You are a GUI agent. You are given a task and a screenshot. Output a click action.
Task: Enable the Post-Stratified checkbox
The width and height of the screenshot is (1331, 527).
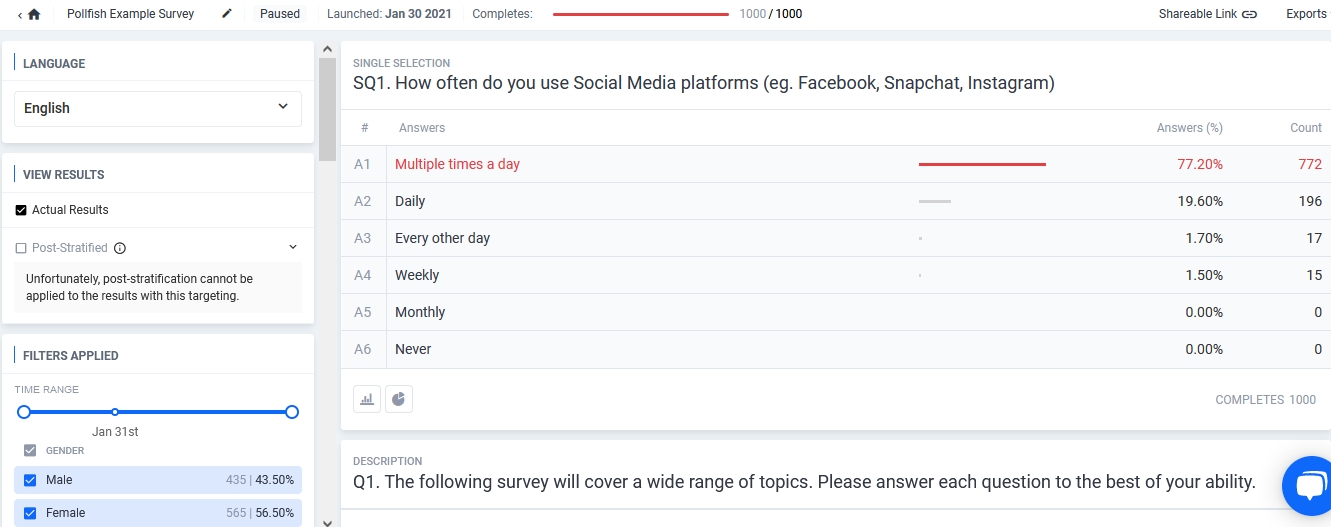21,248
